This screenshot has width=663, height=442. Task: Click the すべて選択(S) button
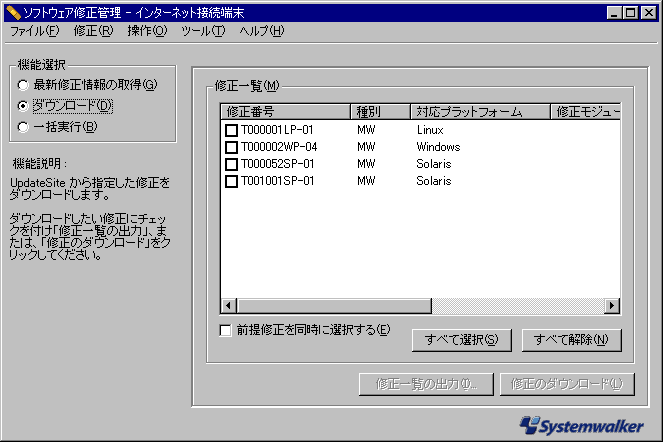[x=462, y=340]
